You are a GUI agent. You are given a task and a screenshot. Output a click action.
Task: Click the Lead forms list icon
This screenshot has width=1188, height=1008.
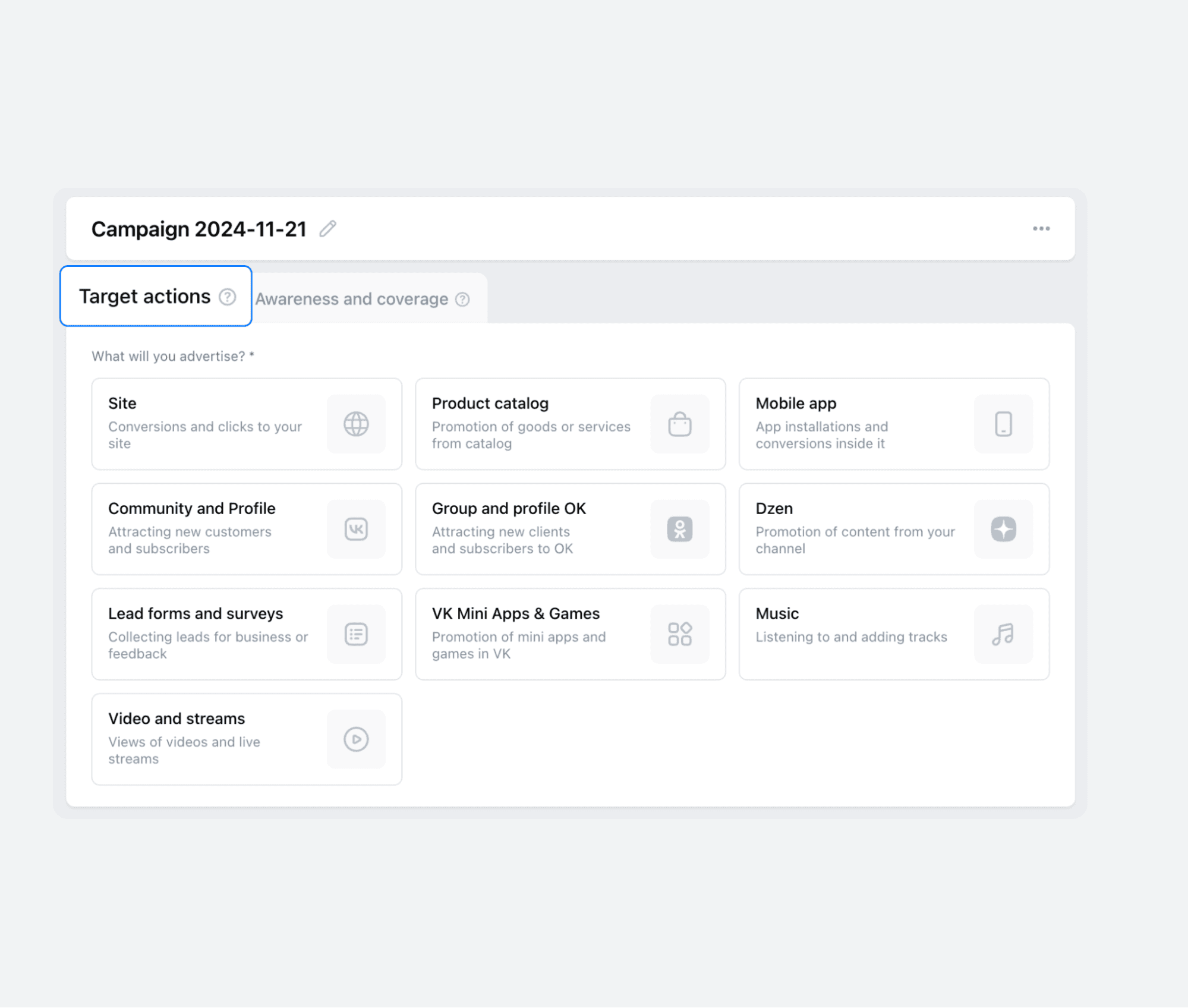click(x=356, y=634)
